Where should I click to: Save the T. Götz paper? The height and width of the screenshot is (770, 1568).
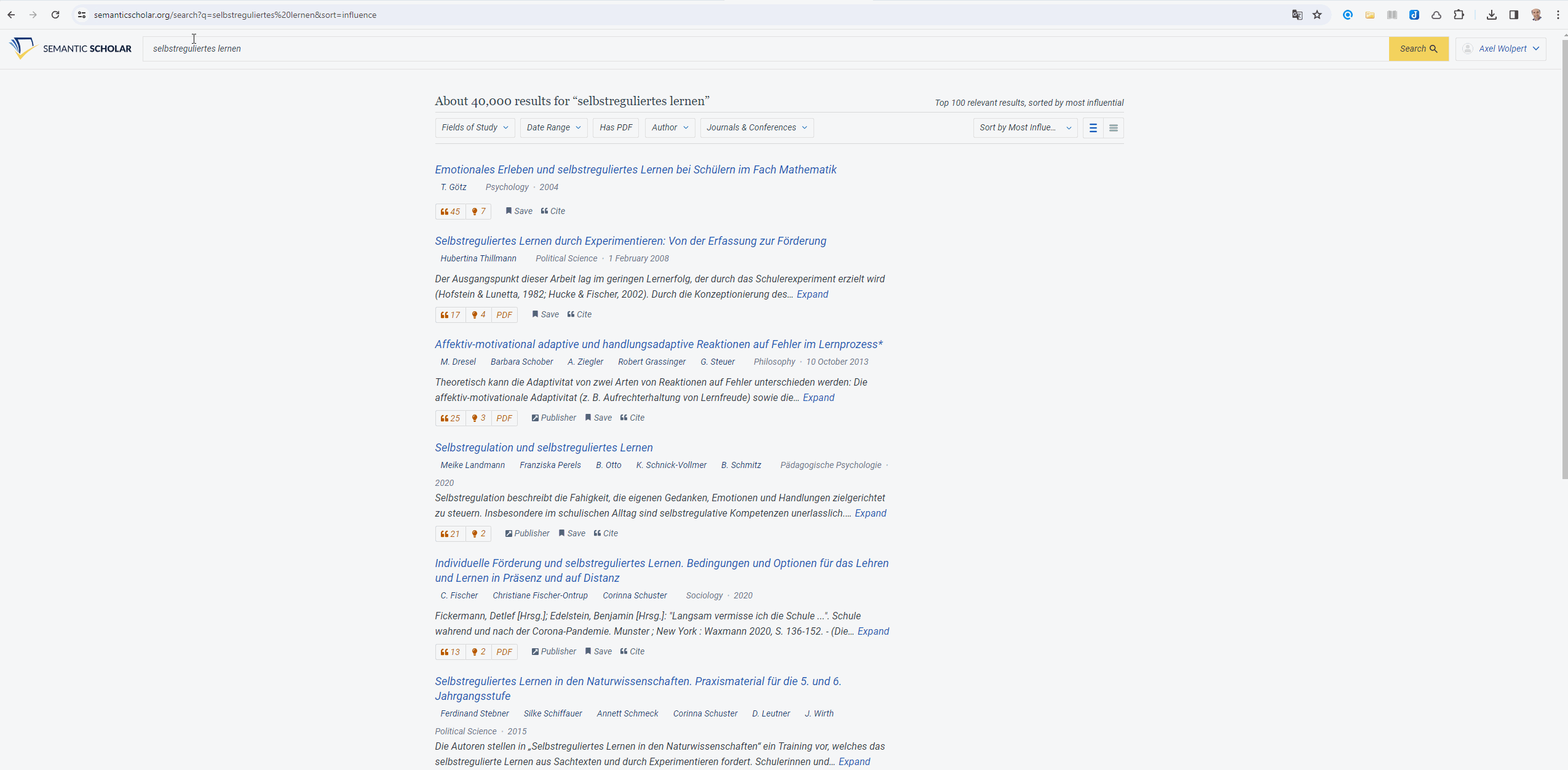[x=519, y=211]
